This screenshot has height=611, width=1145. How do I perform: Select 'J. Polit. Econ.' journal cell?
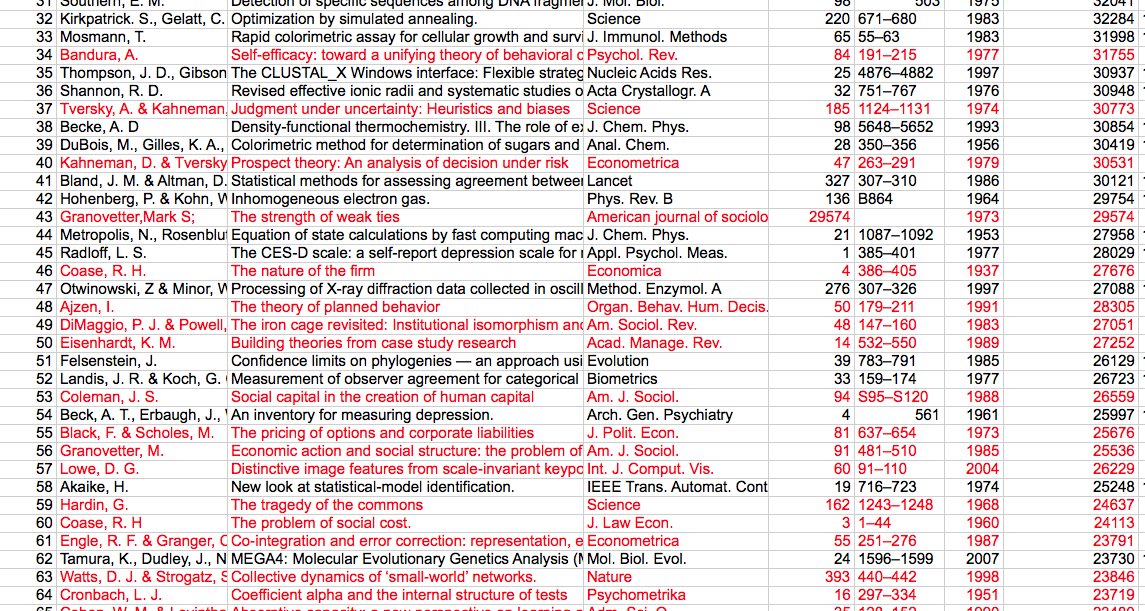pyautogui.click(x=676, y=433)
